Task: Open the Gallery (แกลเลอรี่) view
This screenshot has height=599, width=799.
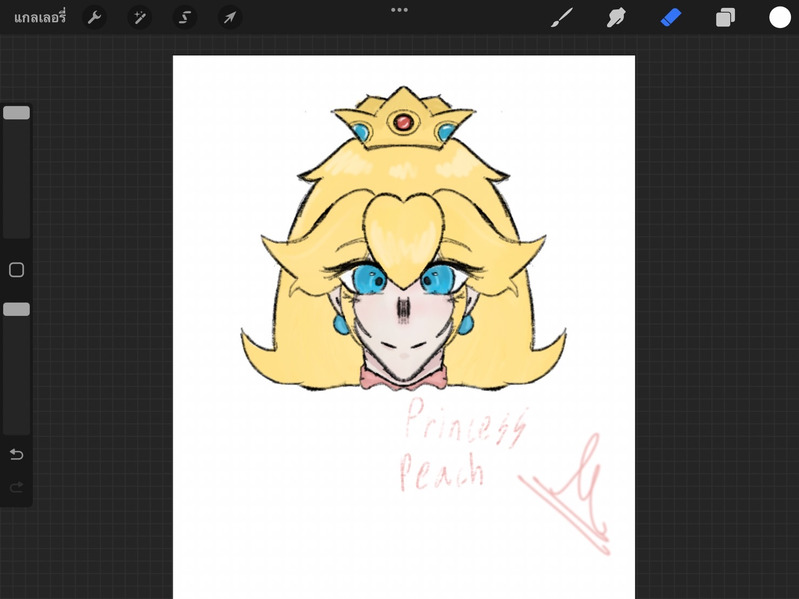Action: (x=40, y=18)
